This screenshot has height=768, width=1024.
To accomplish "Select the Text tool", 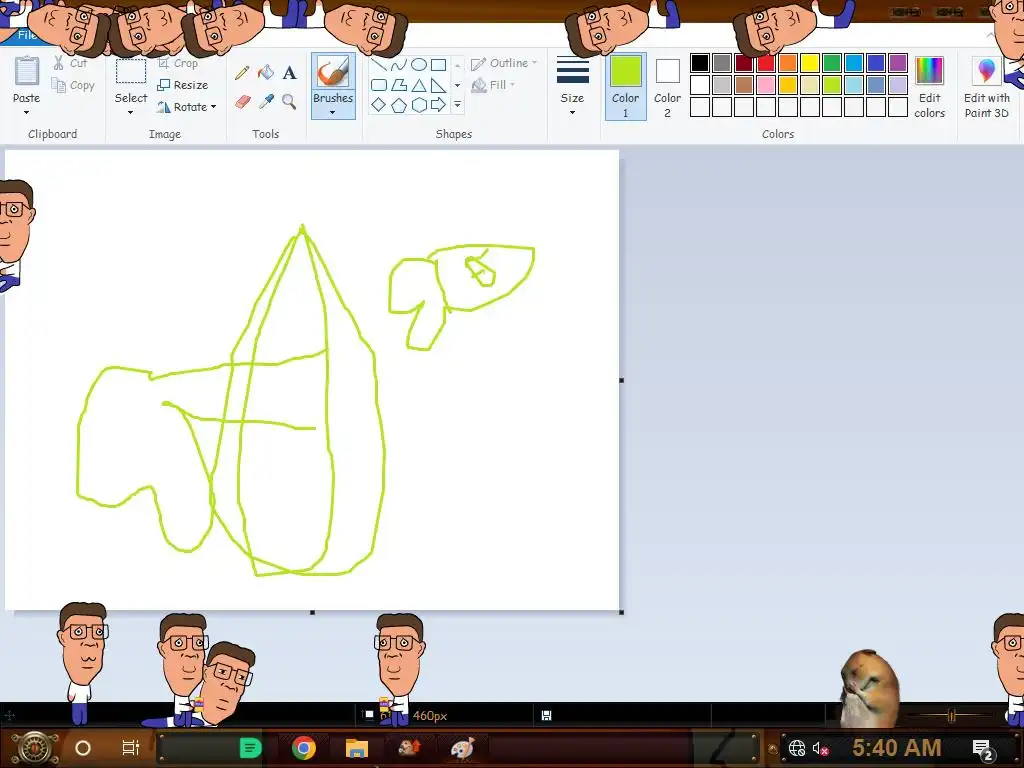I will (289, 72).
